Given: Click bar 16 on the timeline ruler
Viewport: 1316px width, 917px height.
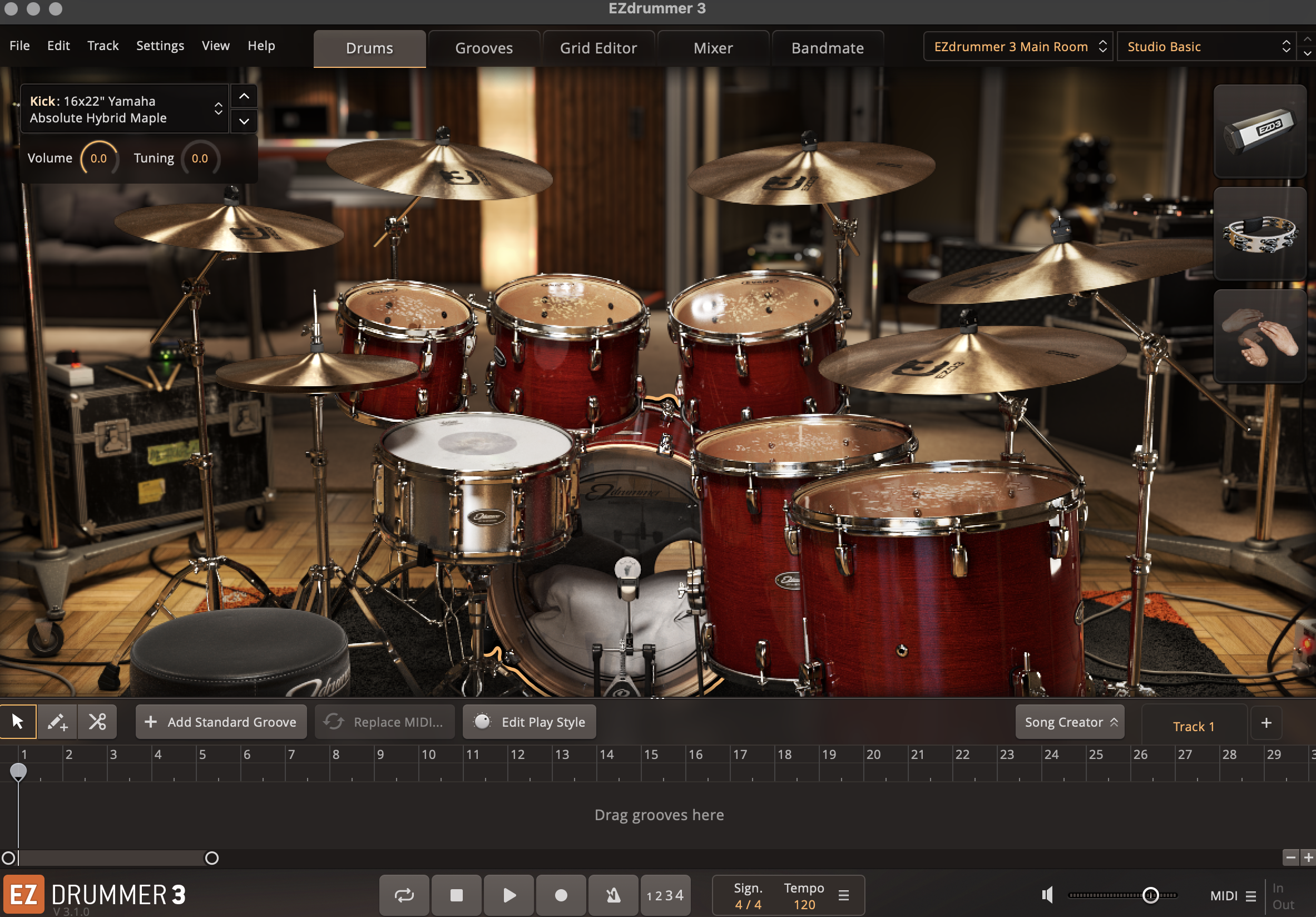Looking at the screenshot, I should 695,754.
